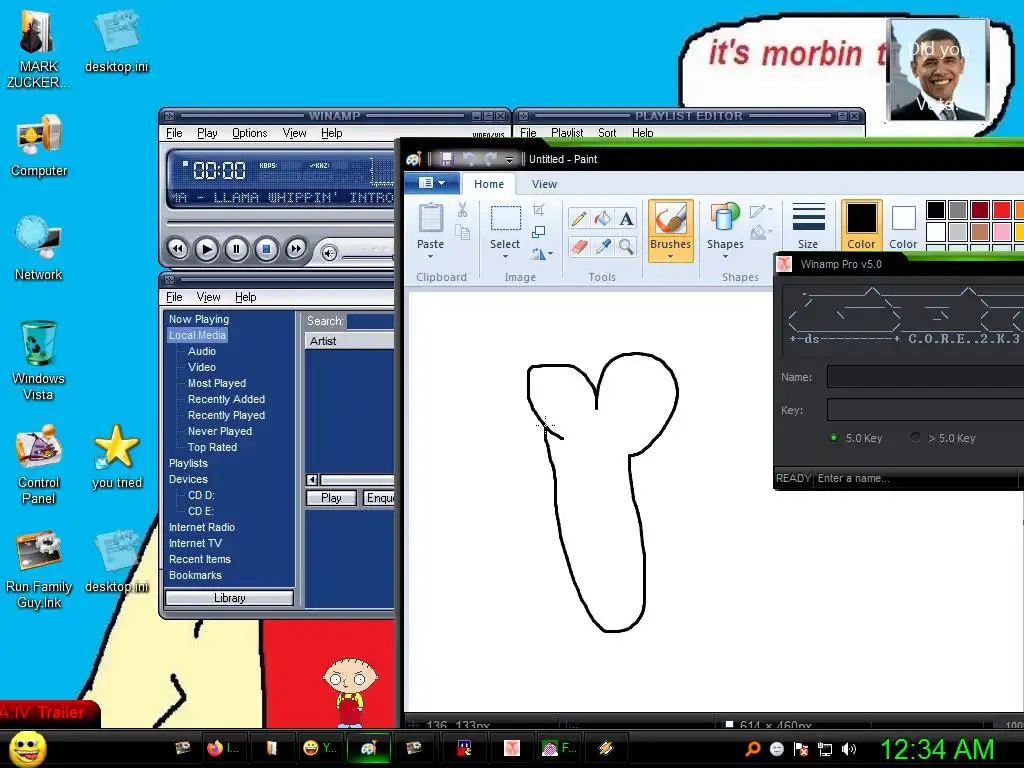Select Color 2 white swatch button
Image resolution: width=1024 pixels, height=768 pixels.
point(903,225)
